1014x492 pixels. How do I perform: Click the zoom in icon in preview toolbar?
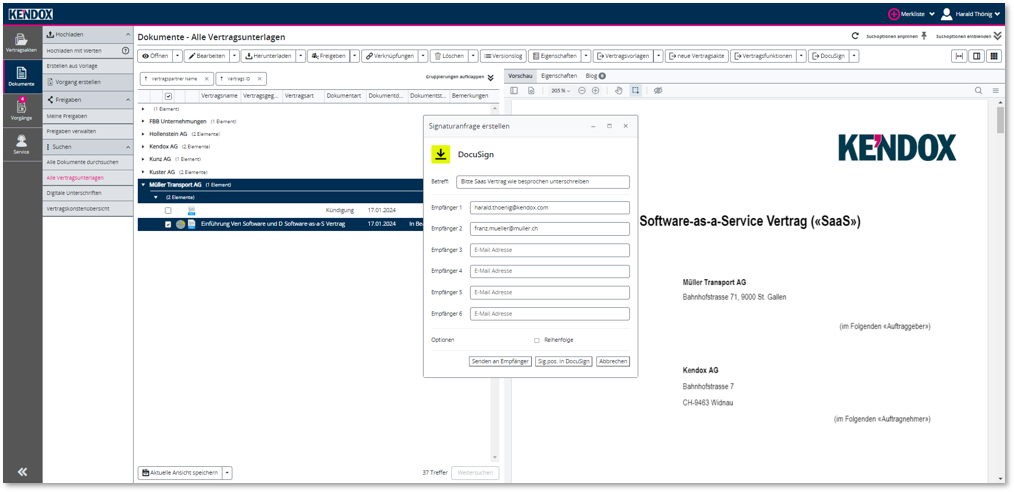tap(596, 91)
